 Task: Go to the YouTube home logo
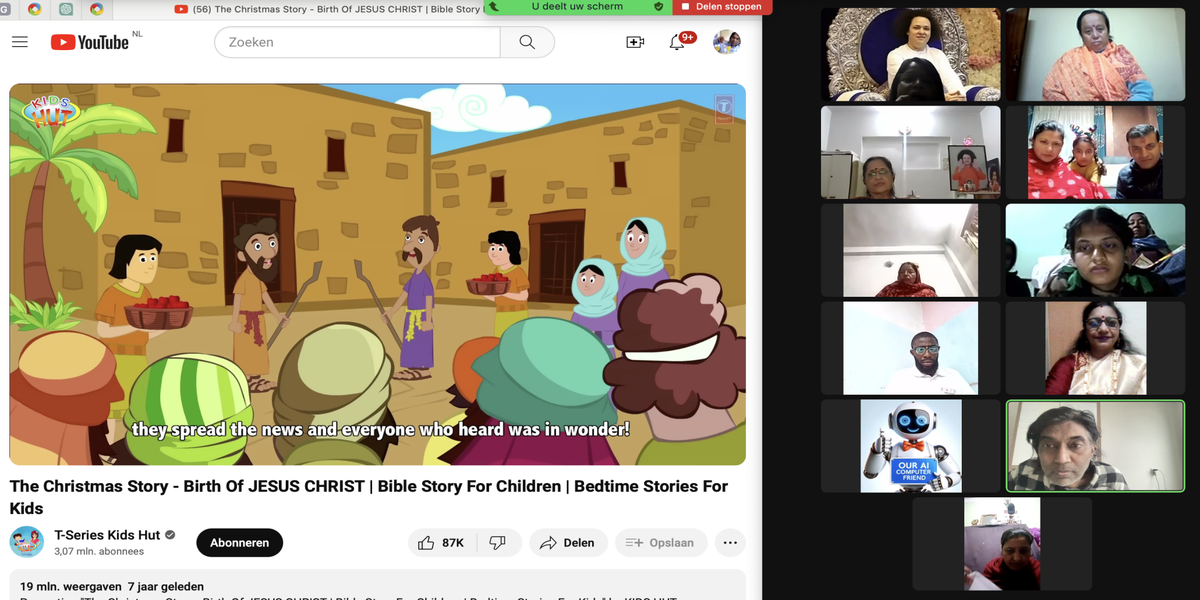pos(89,42)
